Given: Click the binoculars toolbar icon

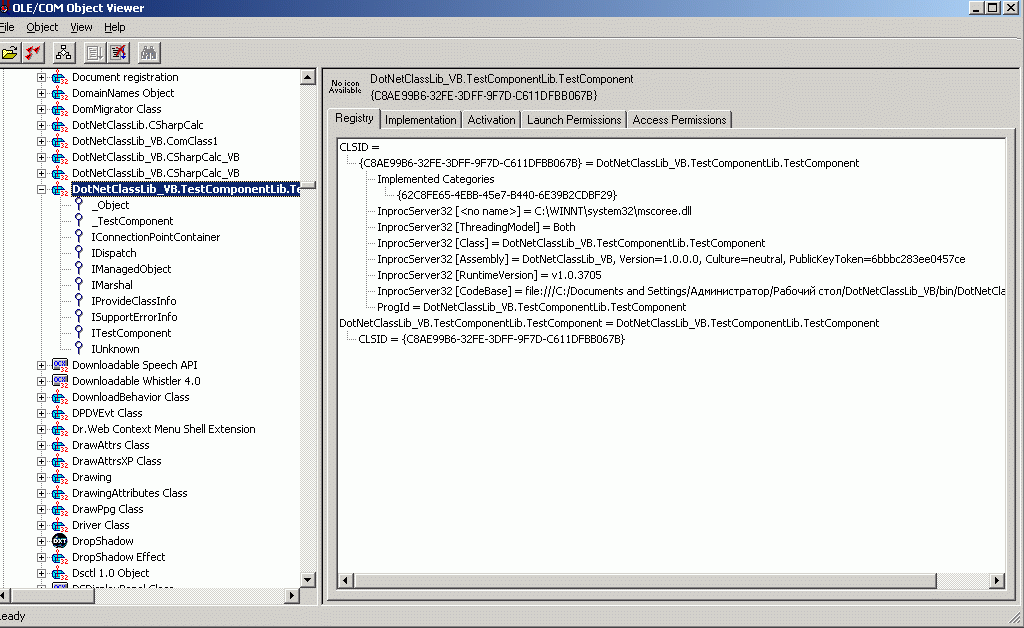Looking at the screenshot, I should coord(149,53).
